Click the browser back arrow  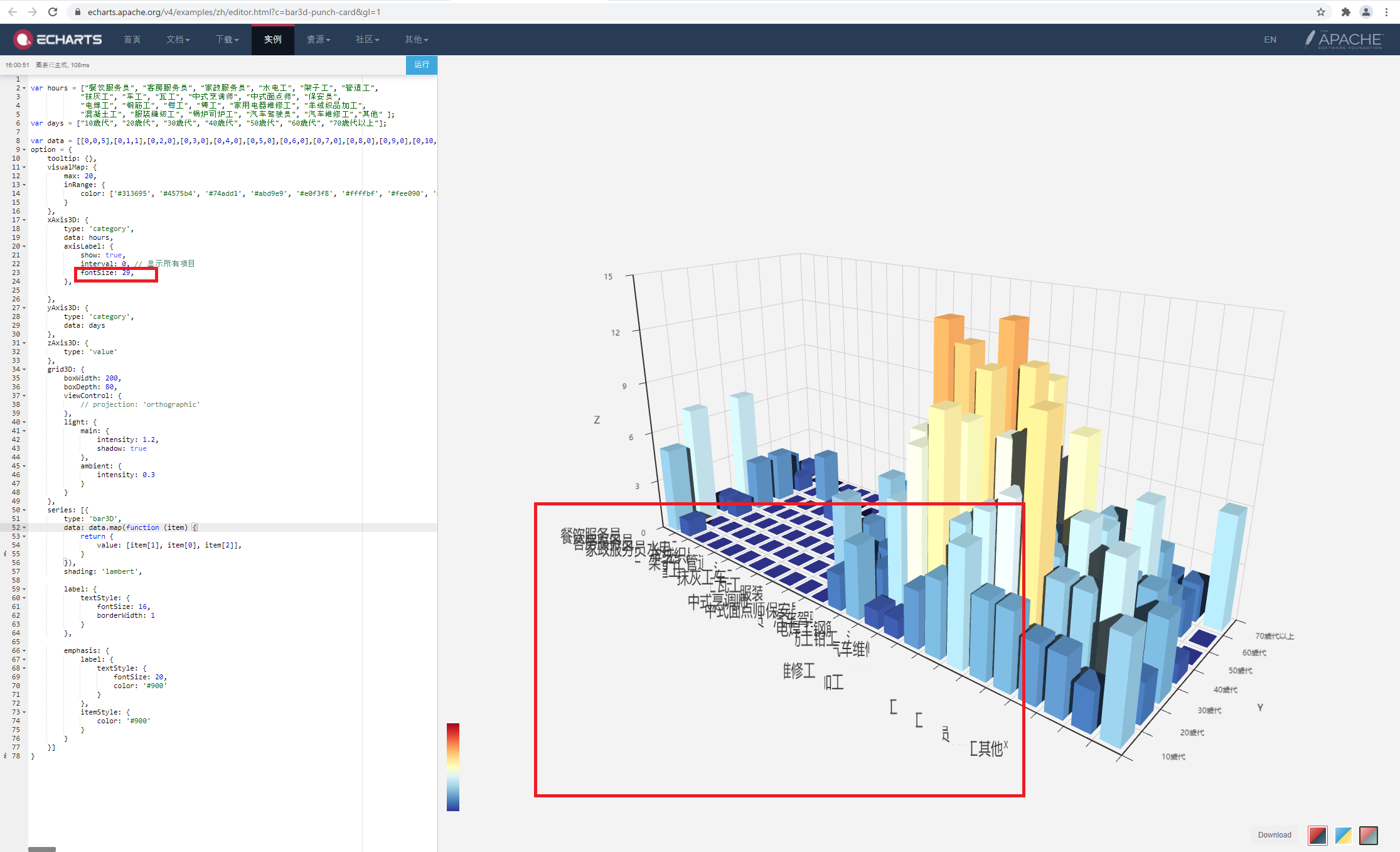coord(13,12)
